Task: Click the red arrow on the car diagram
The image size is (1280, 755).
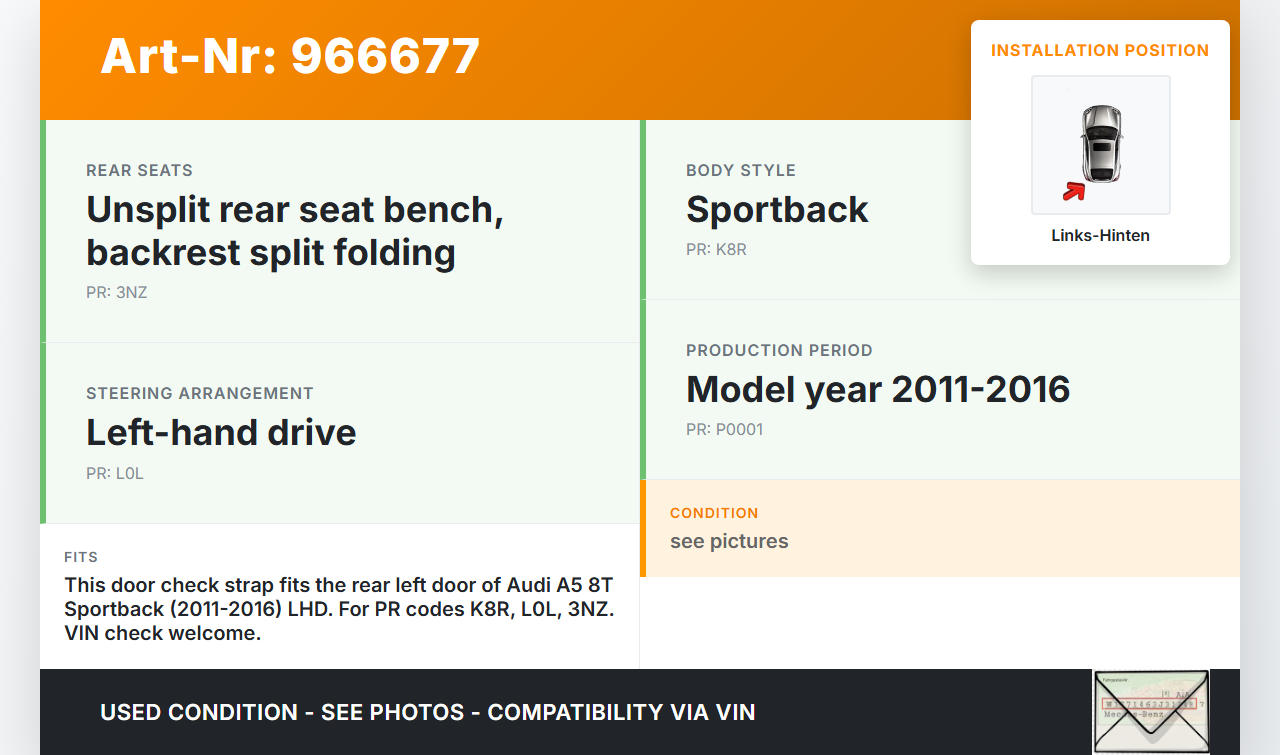Action: (x=1074, y=191)
